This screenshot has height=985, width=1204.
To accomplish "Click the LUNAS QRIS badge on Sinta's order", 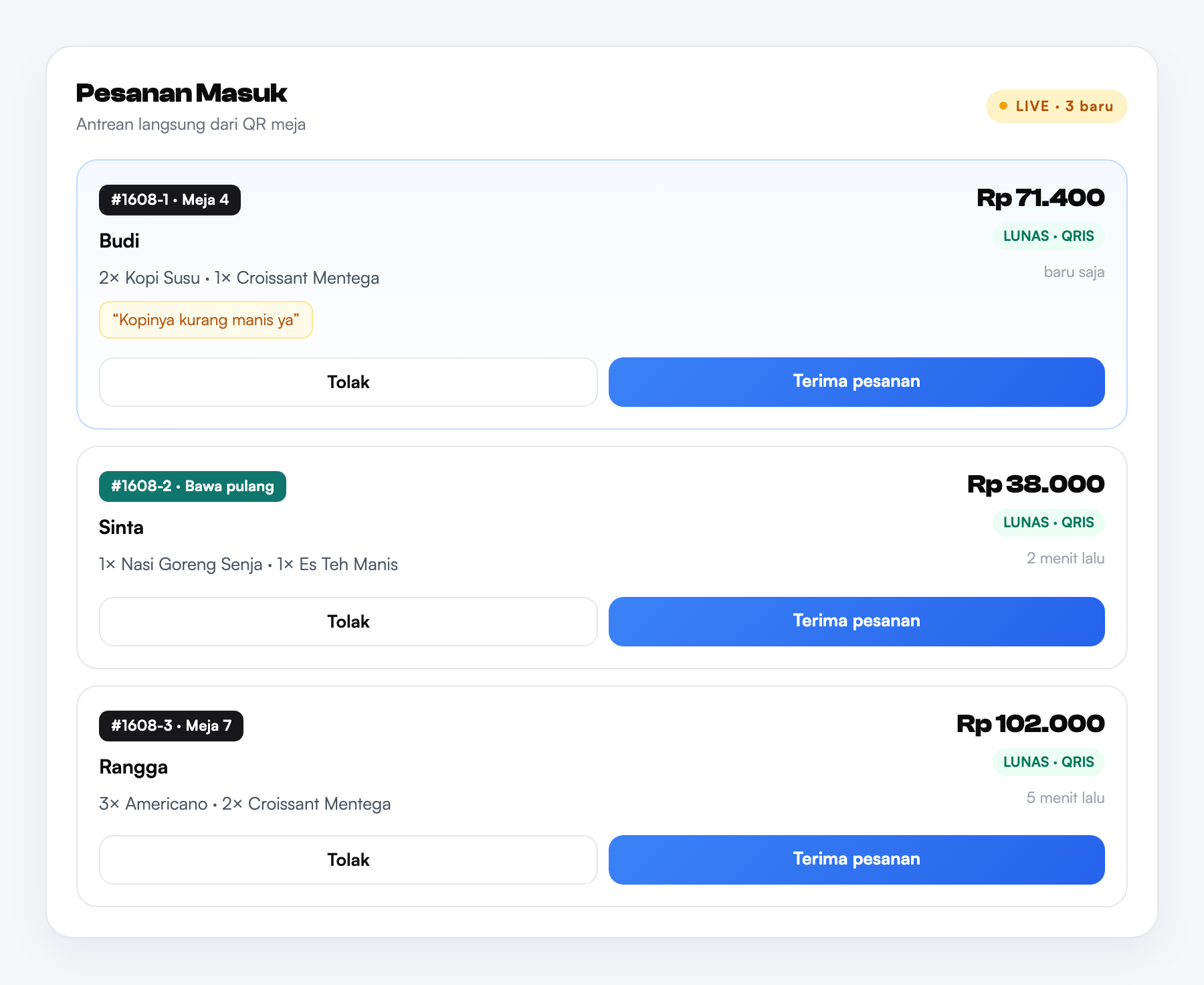I will tap(1048, 523).
